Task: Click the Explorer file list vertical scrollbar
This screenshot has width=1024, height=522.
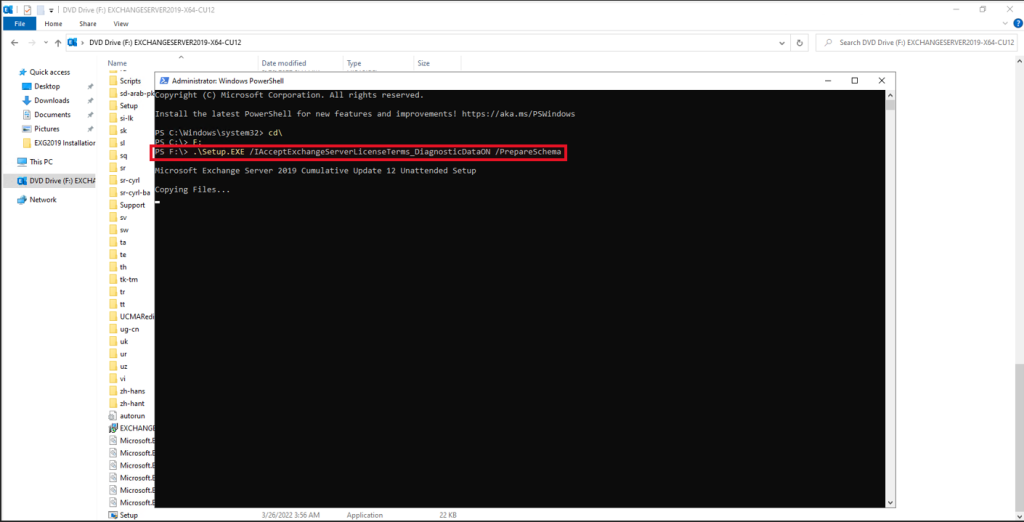Action: click(x=1019, y=288)
